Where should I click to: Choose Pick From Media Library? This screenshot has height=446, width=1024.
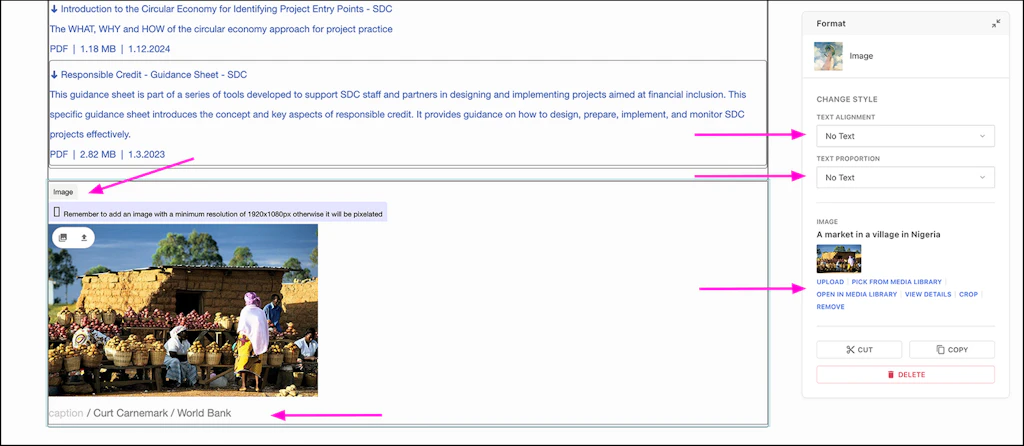click(897, 282)
